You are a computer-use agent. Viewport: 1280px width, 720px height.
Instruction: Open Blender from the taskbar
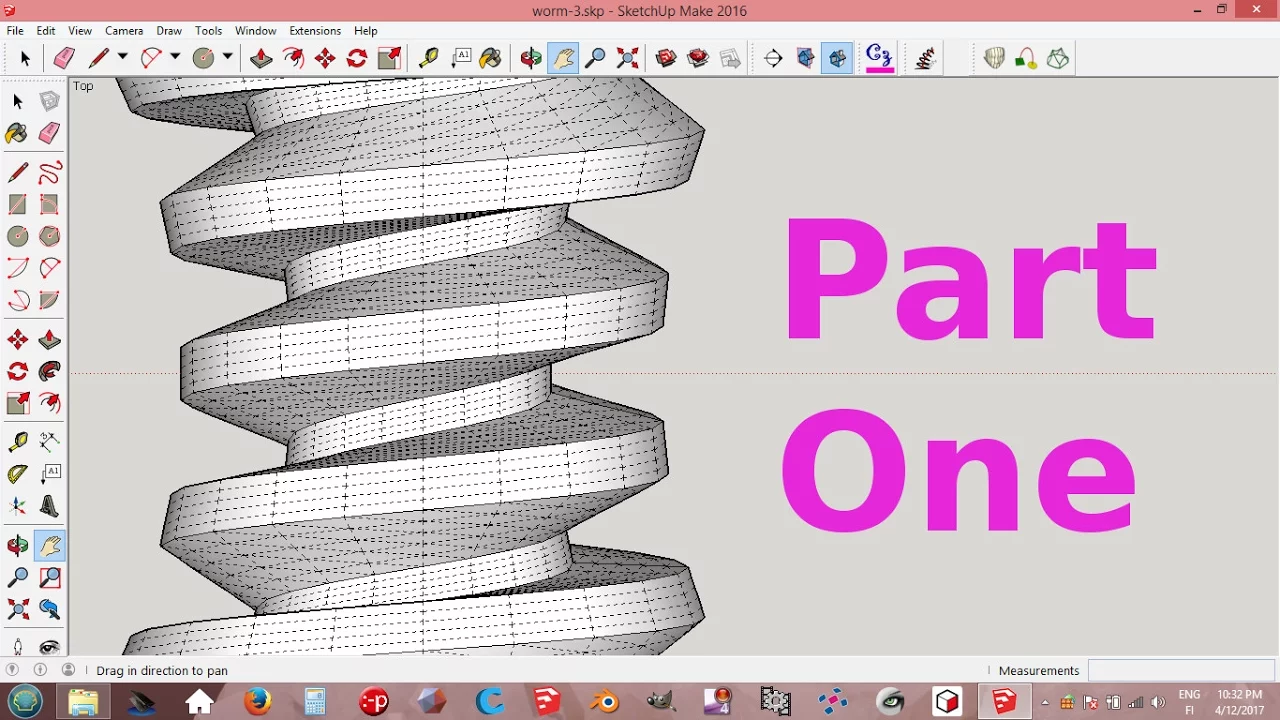click(605, 702)
